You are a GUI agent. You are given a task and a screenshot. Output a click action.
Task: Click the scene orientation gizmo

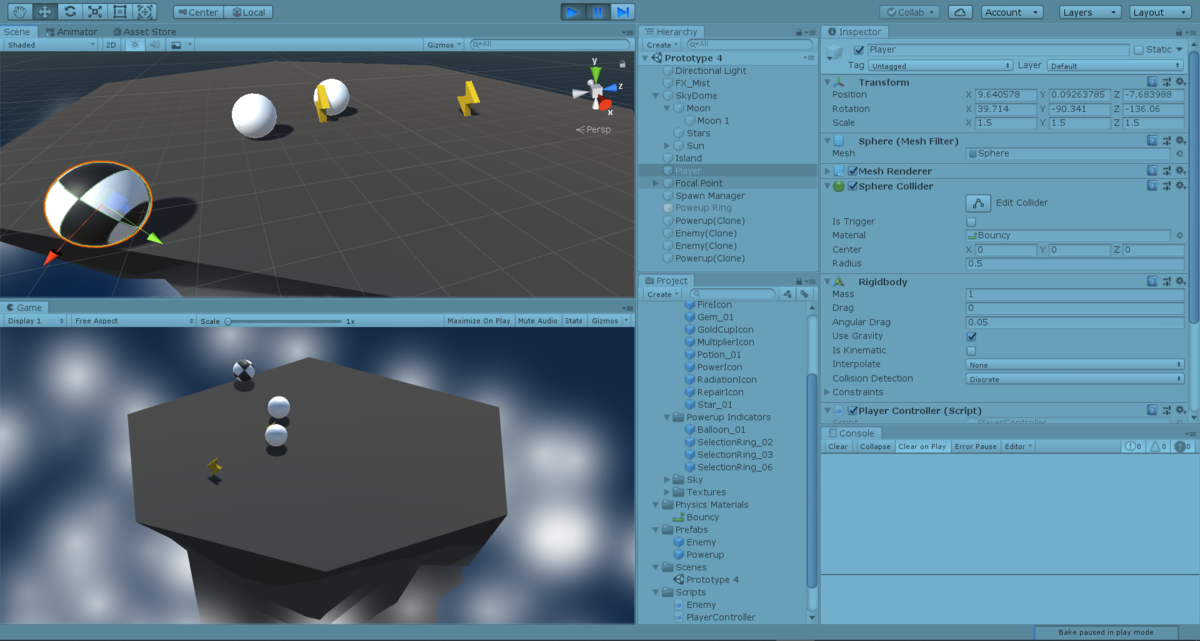click(x=596, y=90)
